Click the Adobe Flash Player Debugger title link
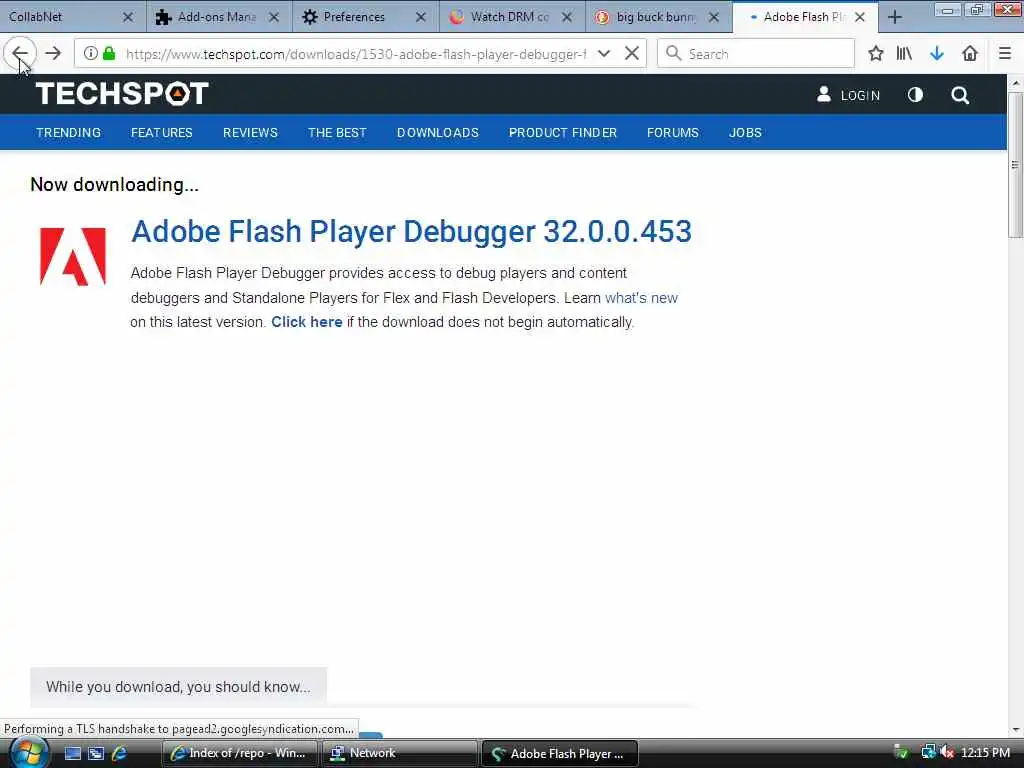This screenshot has width=1024, height=768. (411, 231)
